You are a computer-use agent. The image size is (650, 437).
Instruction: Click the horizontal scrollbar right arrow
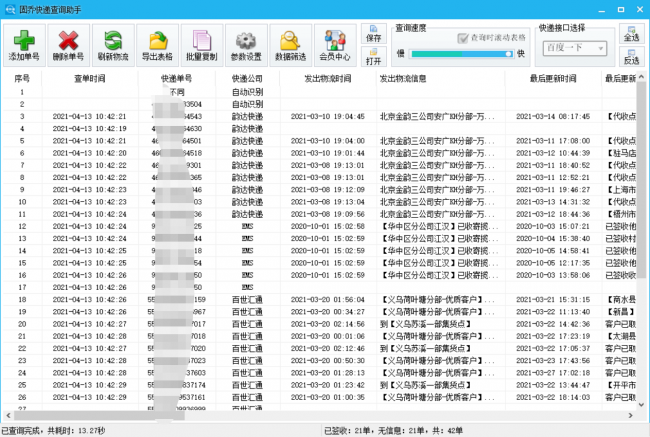point(631,415)
